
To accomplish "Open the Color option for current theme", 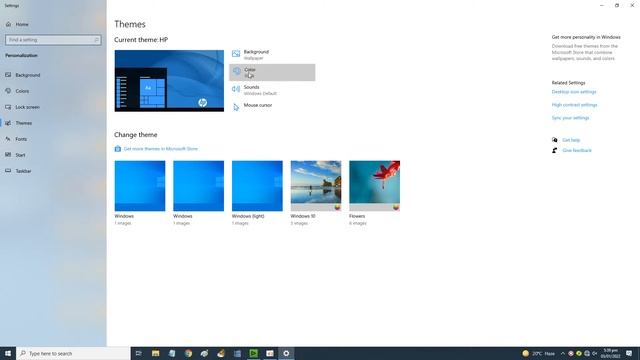I will (x=272, y=73).
